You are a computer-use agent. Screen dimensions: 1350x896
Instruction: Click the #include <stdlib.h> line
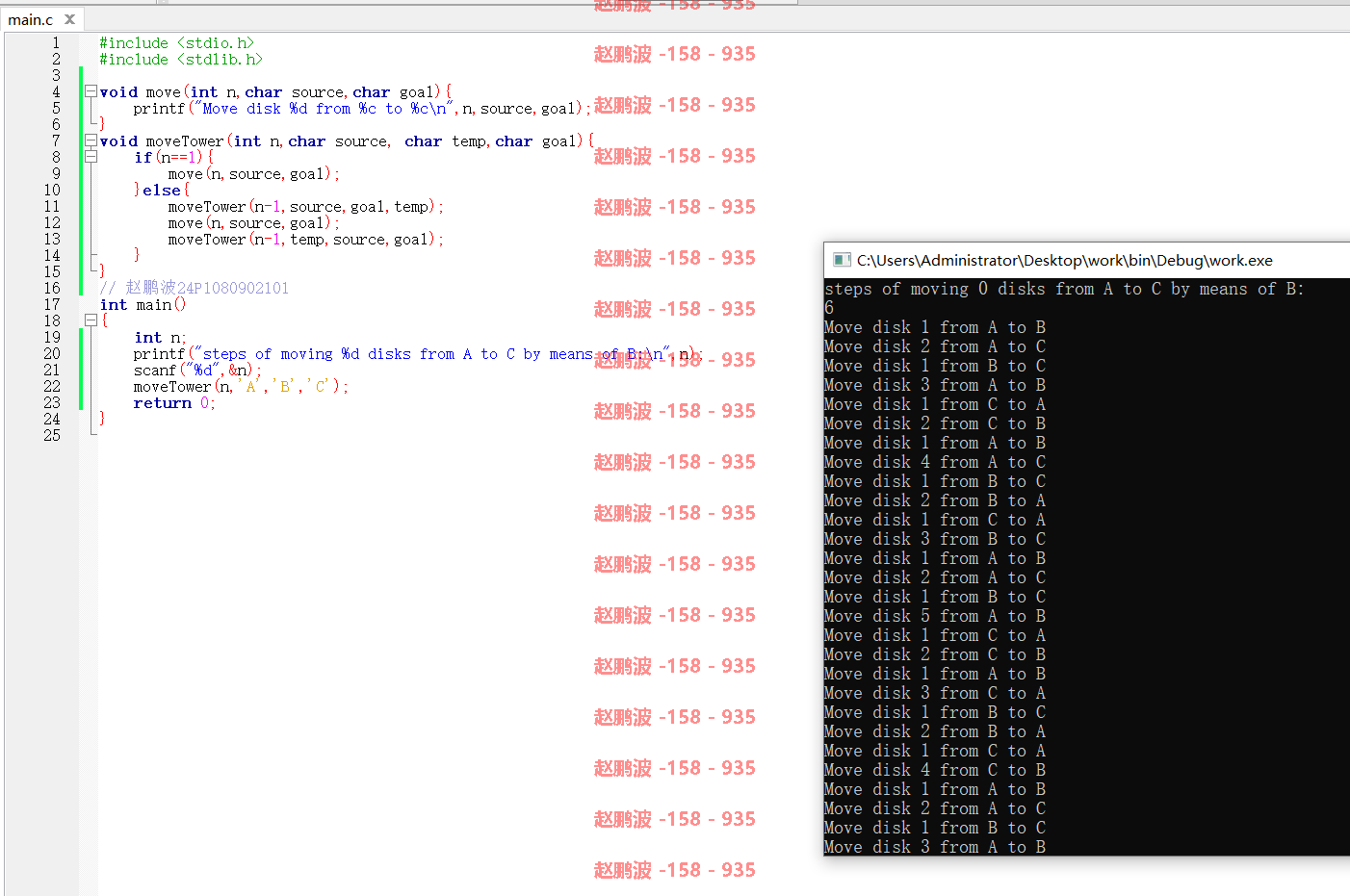pyautogui.click(x=181, y=59)
